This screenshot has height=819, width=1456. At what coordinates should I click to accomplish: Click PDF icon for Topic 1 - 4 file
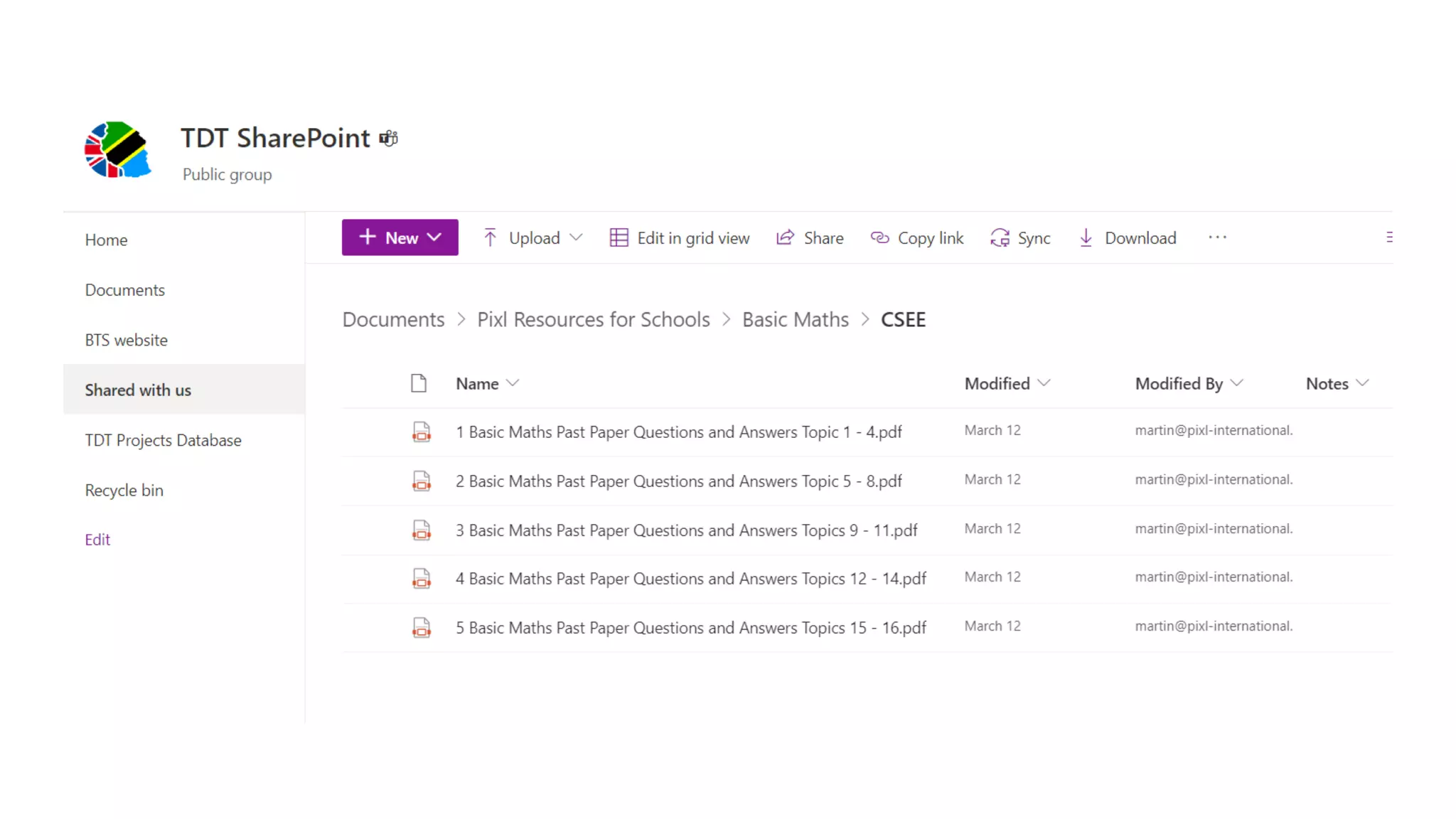[421, 432]
